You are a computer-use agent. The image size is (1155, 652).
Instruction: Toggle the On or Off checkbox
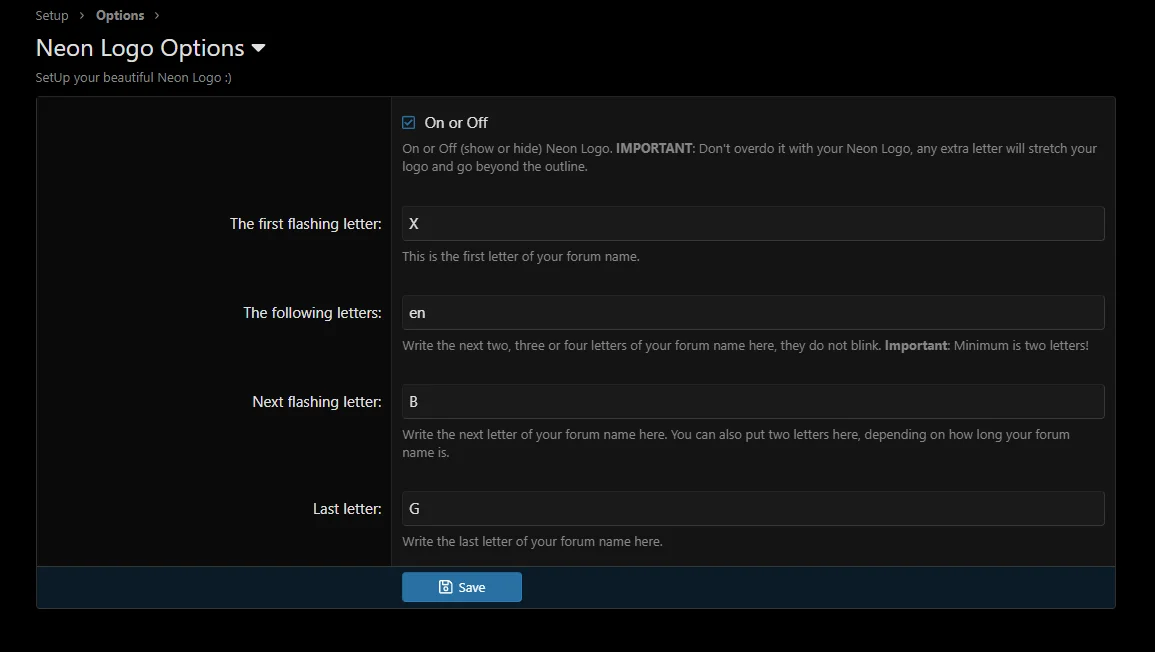click(x=409, y=123)
